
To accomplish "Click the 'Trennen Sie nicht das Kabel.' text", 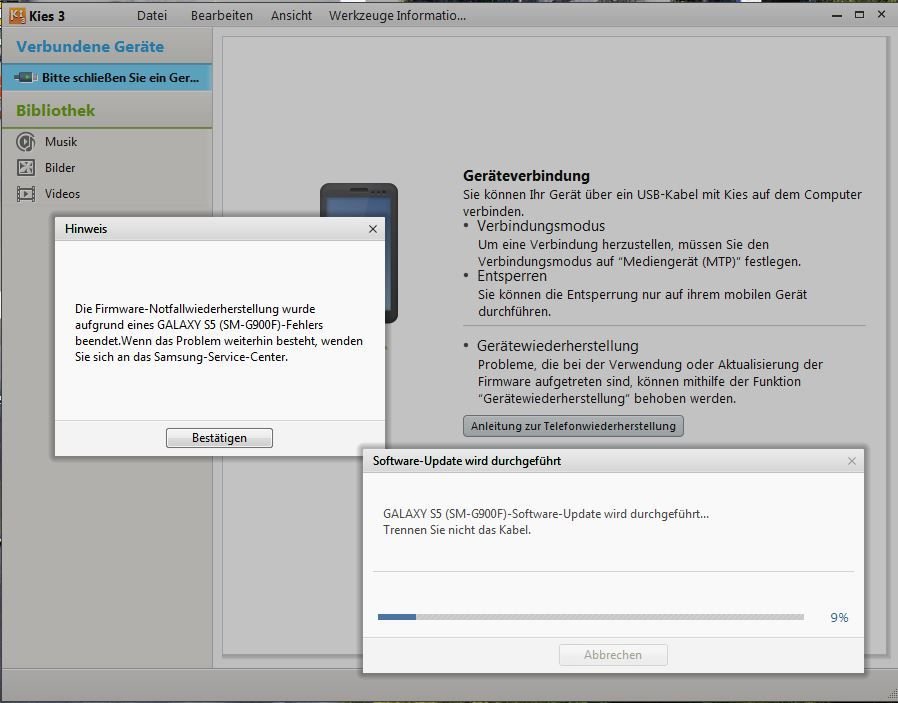I will pos(457,530).
